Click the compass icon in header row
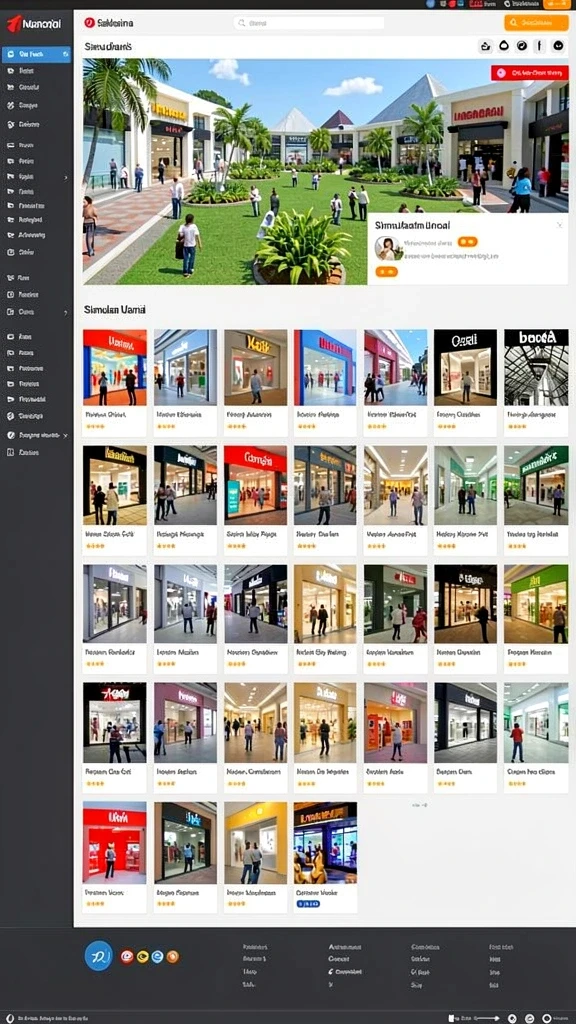Image resolution: width=576 pixels, height=1024 pixels. [521, 46]
